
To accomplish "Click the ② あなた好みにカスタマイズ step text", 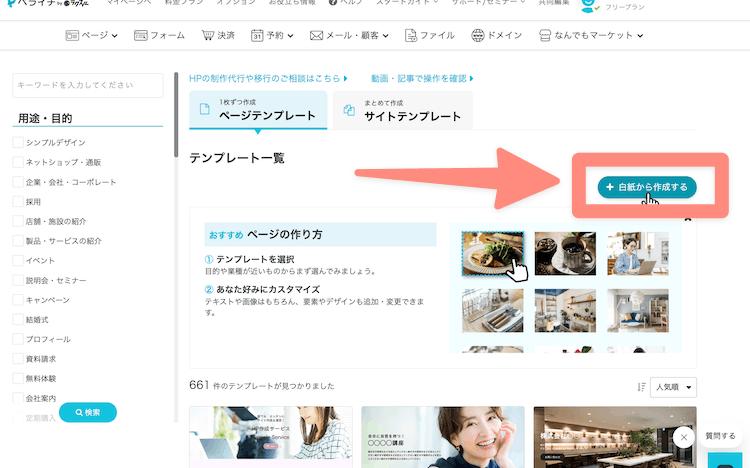I will [262, 290].
